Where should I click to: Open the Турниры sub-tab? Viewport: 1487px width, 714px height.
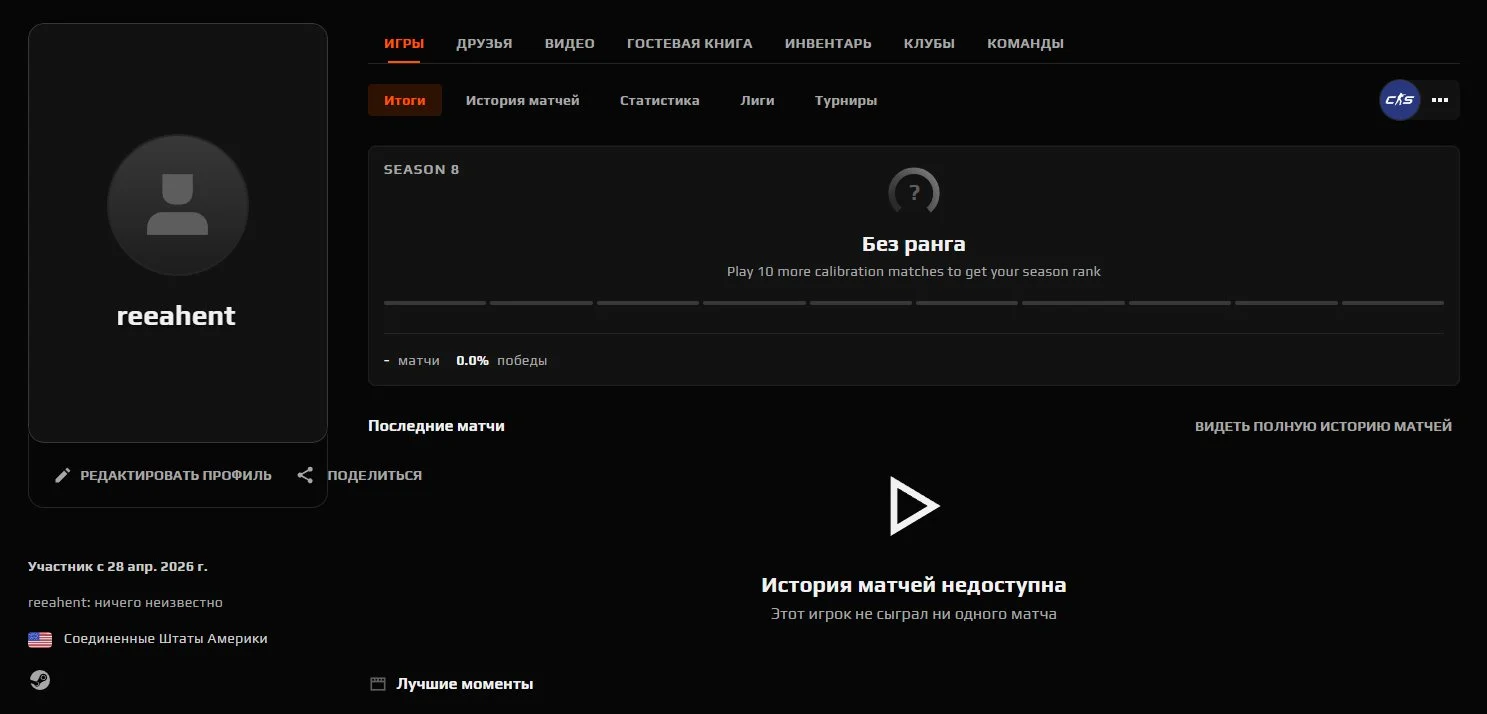click(846, 101)
